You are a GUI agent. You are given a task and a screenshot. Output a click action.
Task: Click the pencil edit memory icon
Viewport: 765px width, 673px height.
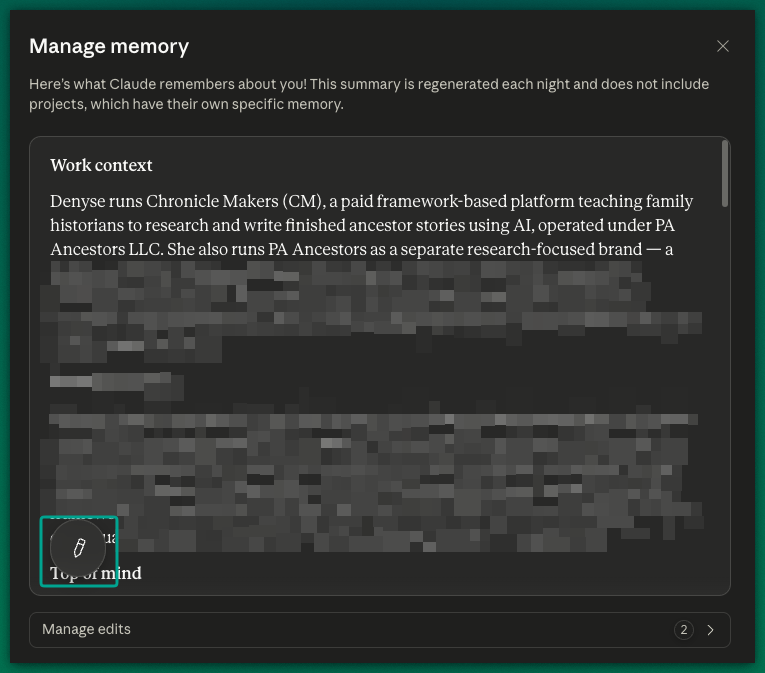pyautogui.click(x=79, y=548)
